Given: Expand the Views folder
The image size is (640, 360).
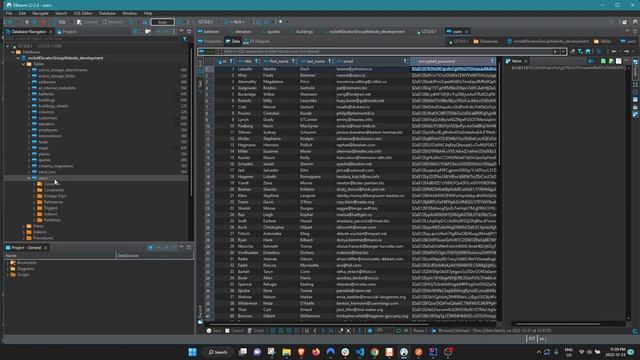Looking at the screenshot, I should 23,226.
